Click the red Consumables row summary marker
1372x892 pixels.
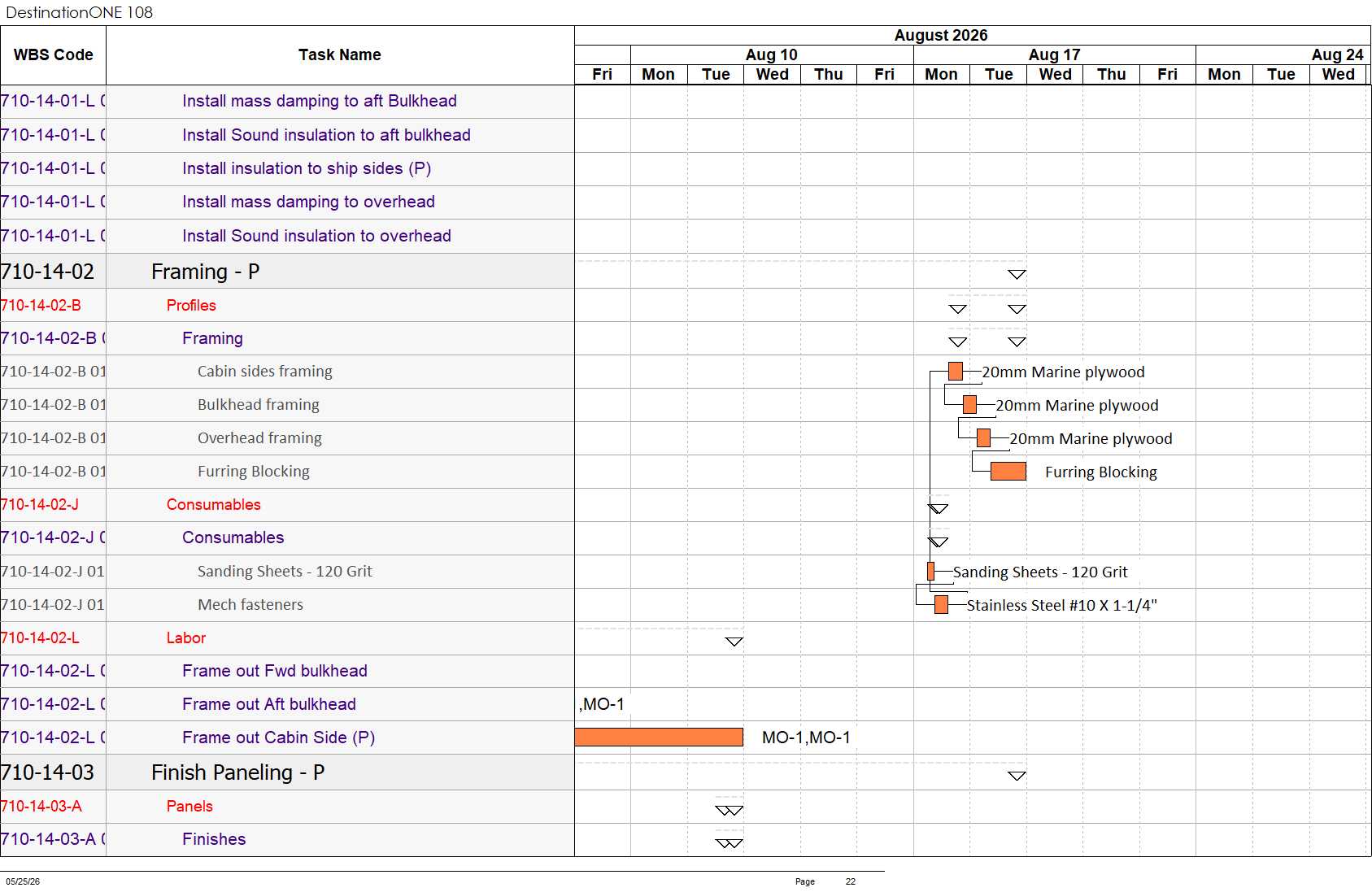[938, 509]
